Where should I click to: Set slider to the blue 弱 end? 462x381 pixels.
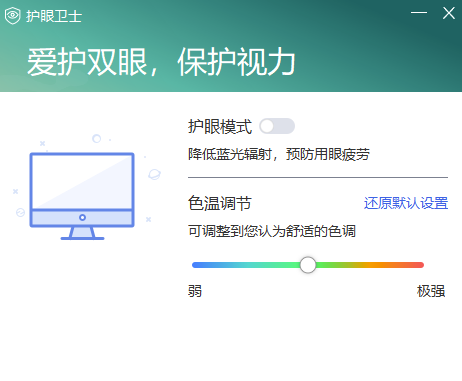tap(195, 265)
